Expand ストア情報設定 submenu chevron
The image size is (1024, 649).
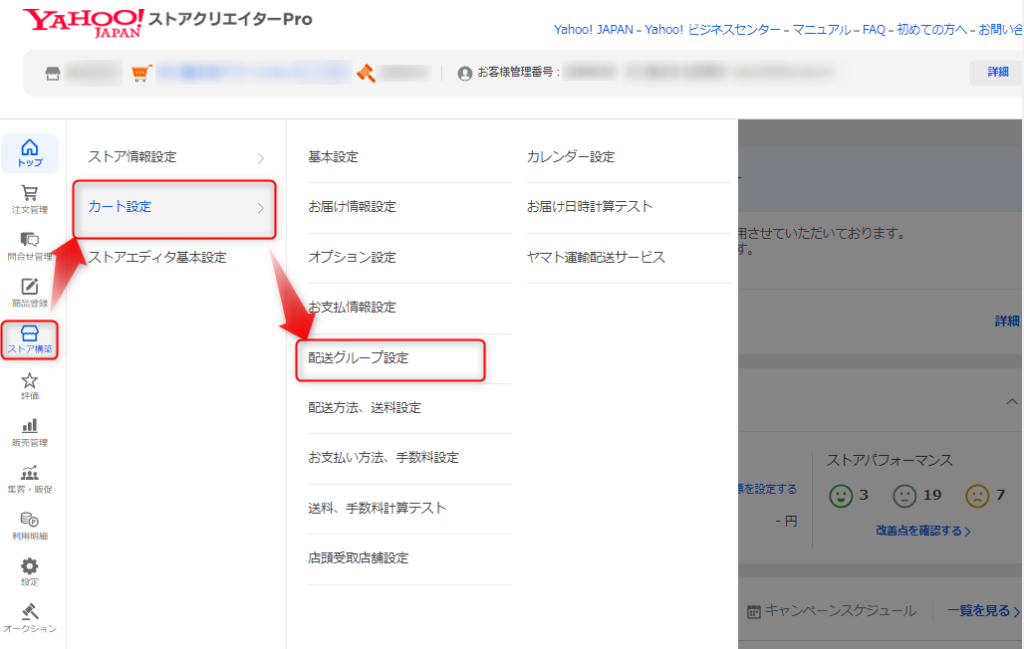[261, 158]
